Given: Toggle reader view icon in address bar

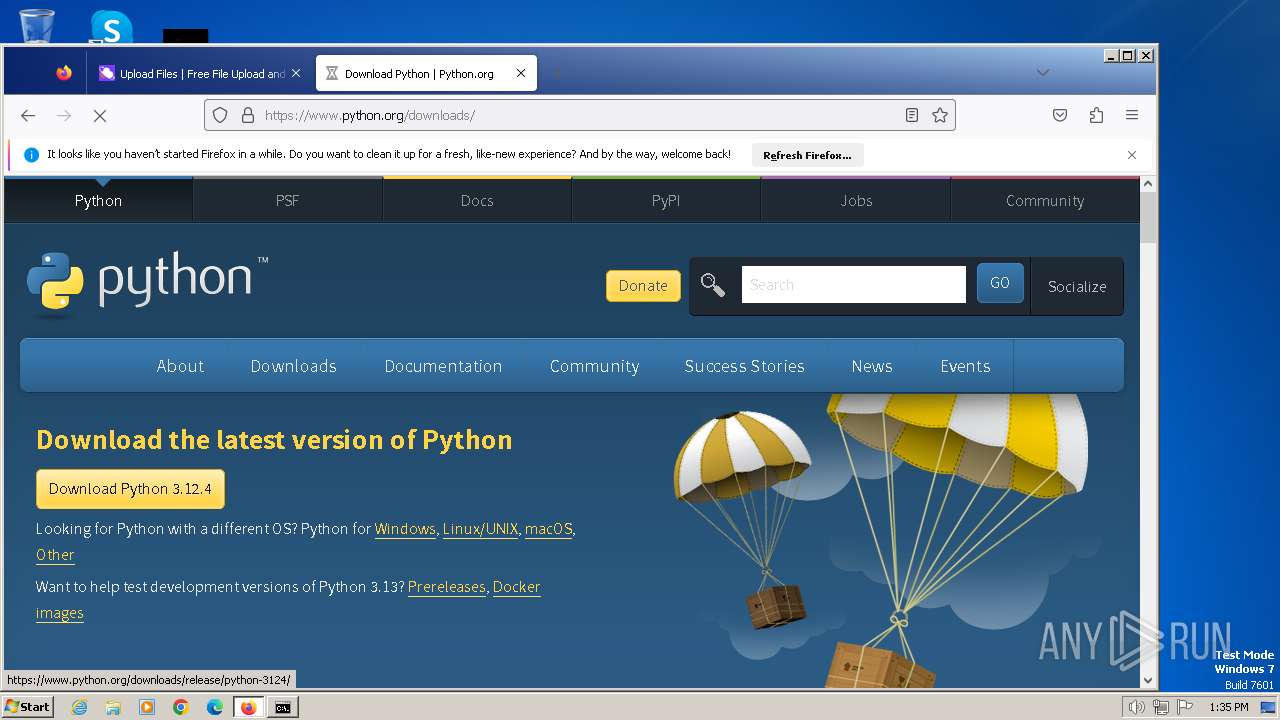Looking at the screenshot, I should [911, 115].
